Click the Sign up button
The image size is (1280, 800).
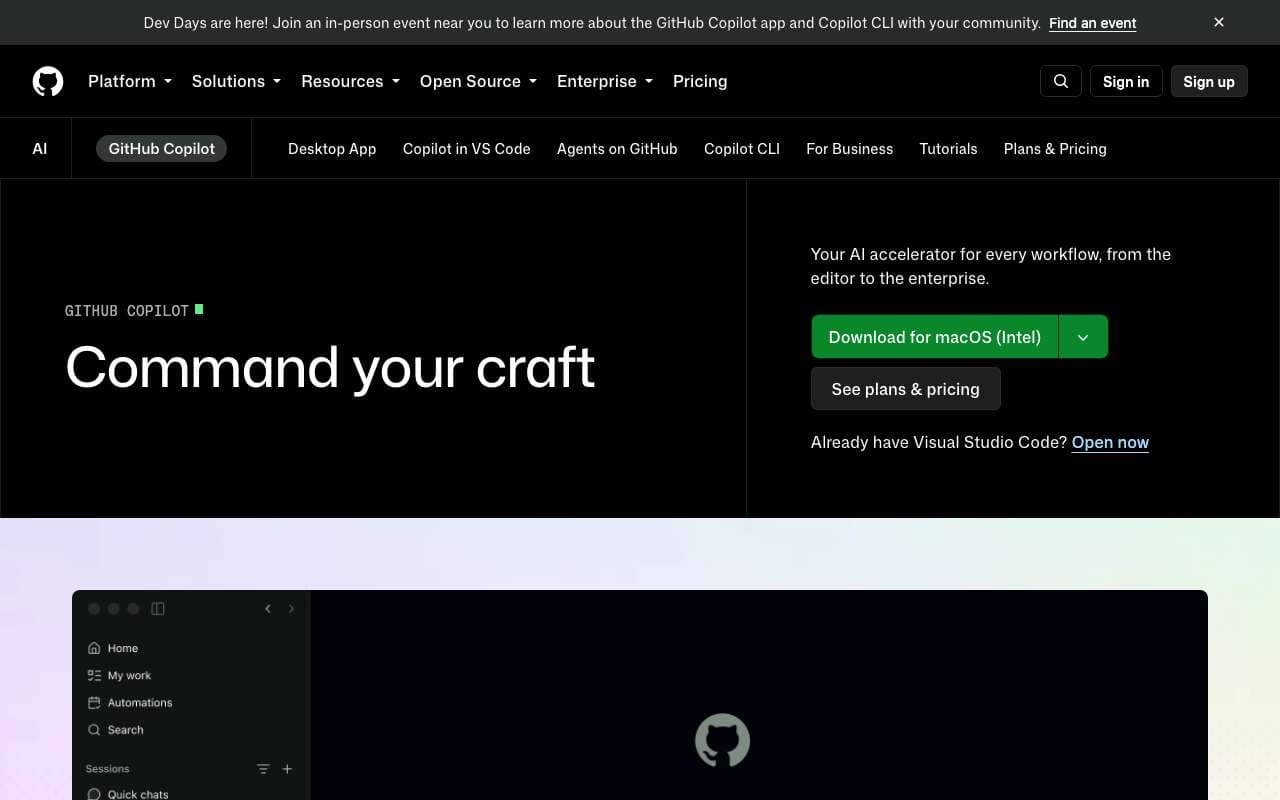coord(1209,81)
